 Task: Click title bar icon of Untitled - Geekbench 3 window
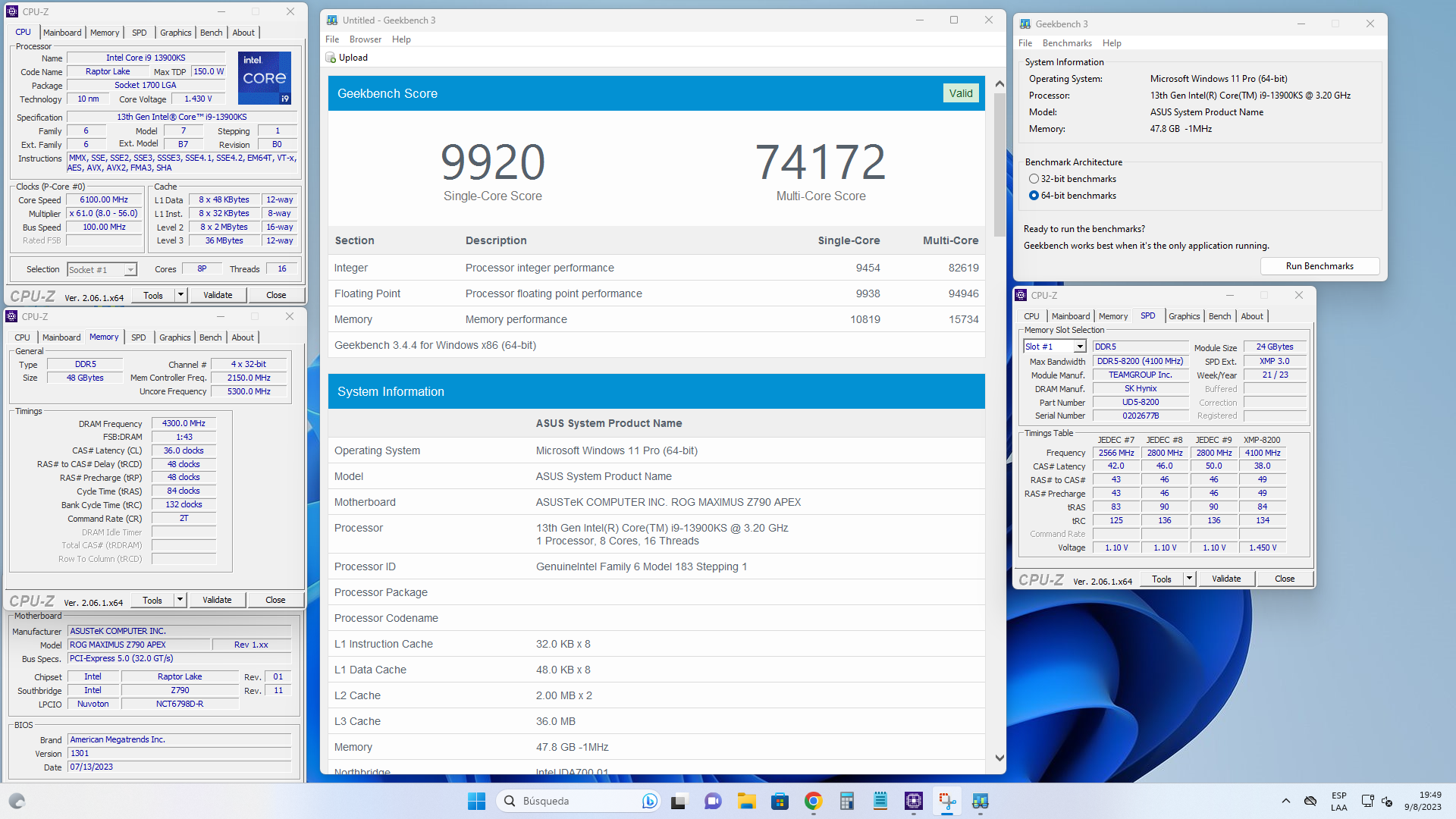tap(332, 20)
